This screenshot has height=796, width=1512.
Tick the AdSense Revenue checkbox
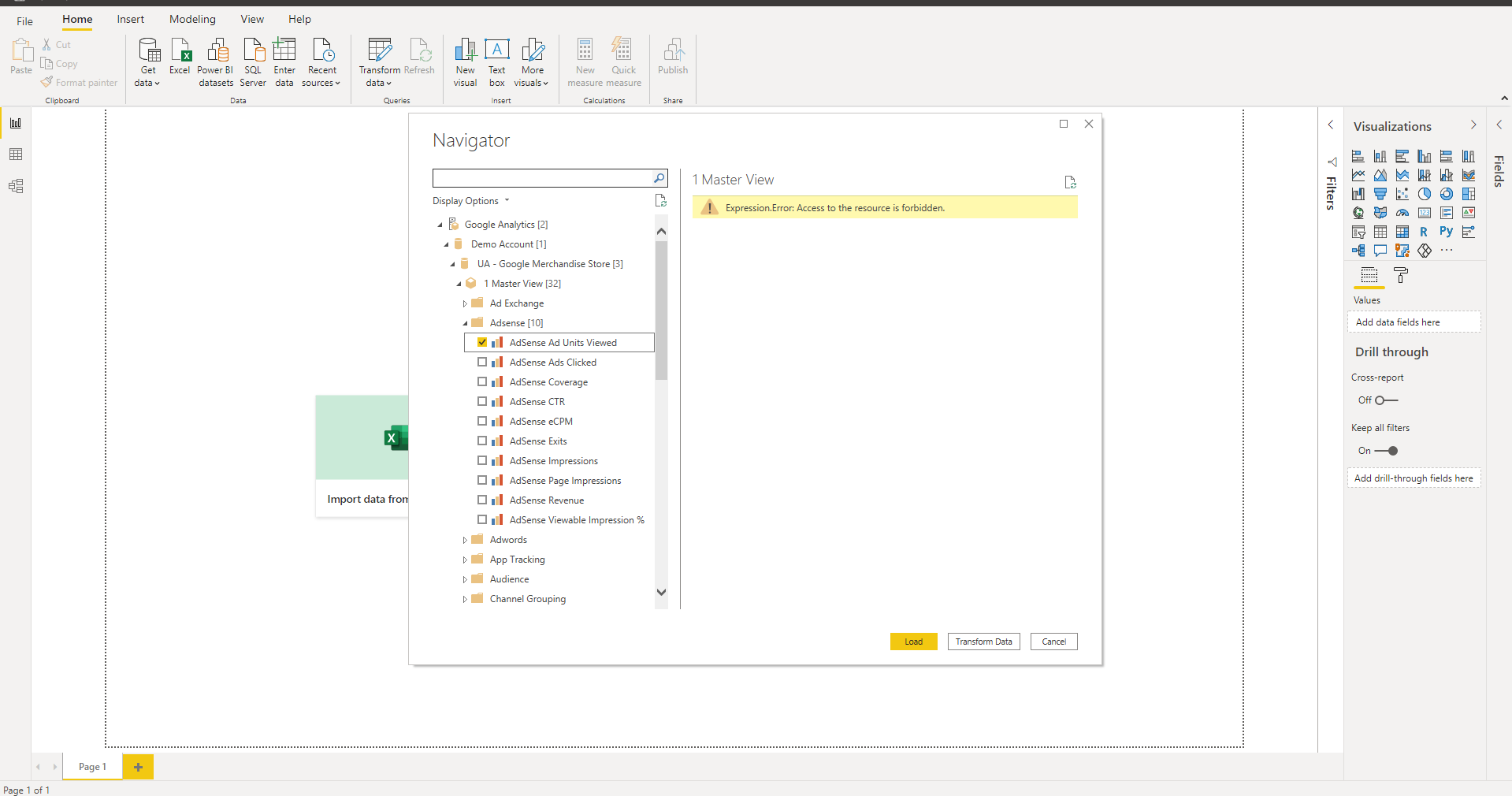click(x=482, y=500)
